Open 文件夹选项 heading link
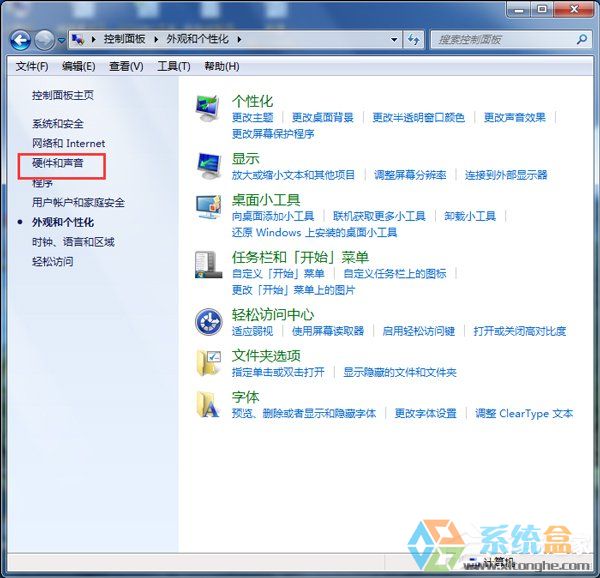Image resolution: width=600 pixels, height=578 pixels. (x=266, y=356)
